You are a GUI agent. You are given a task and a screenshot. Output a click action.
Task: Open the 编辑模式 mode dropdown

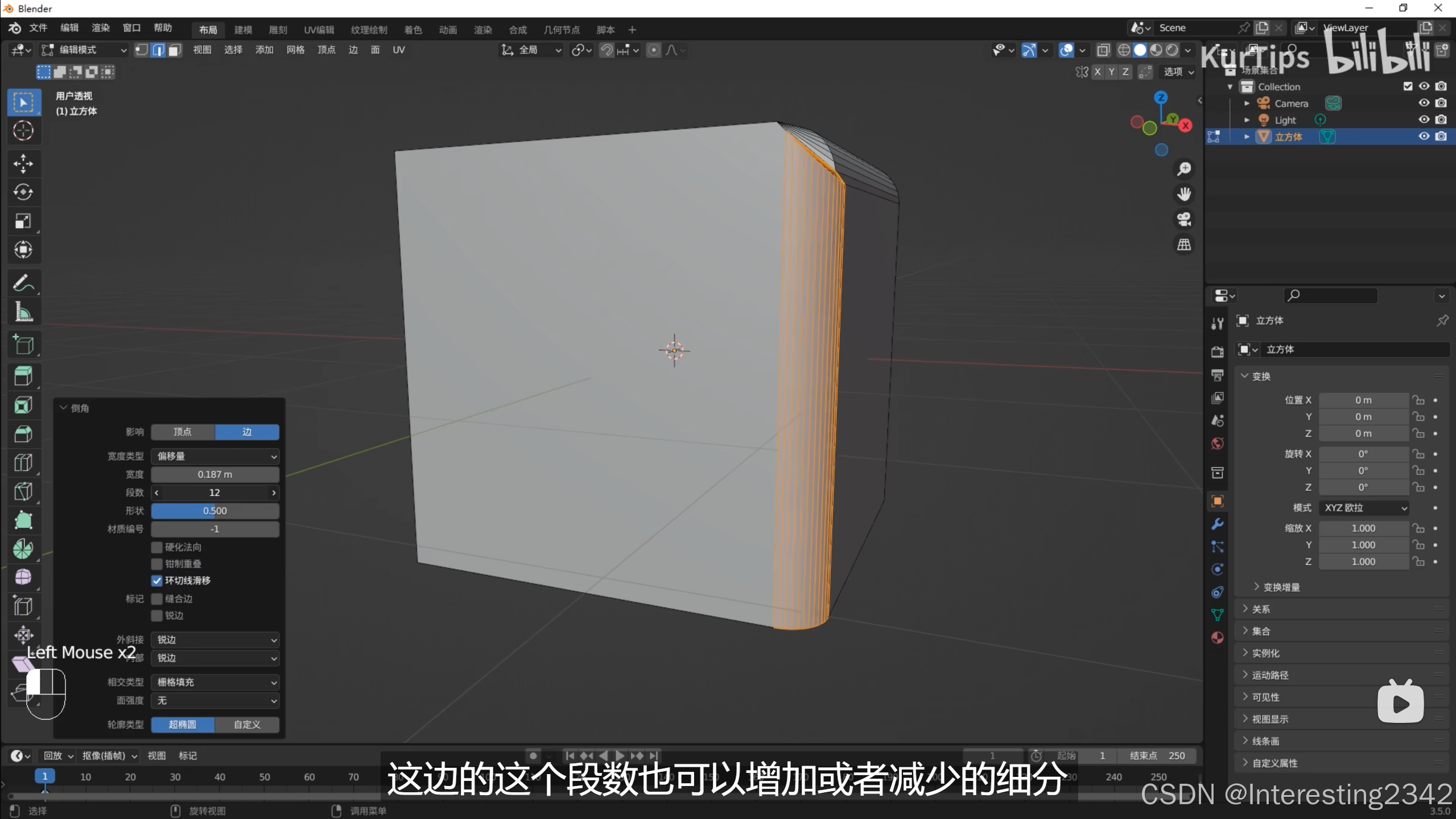pos(84,50)
